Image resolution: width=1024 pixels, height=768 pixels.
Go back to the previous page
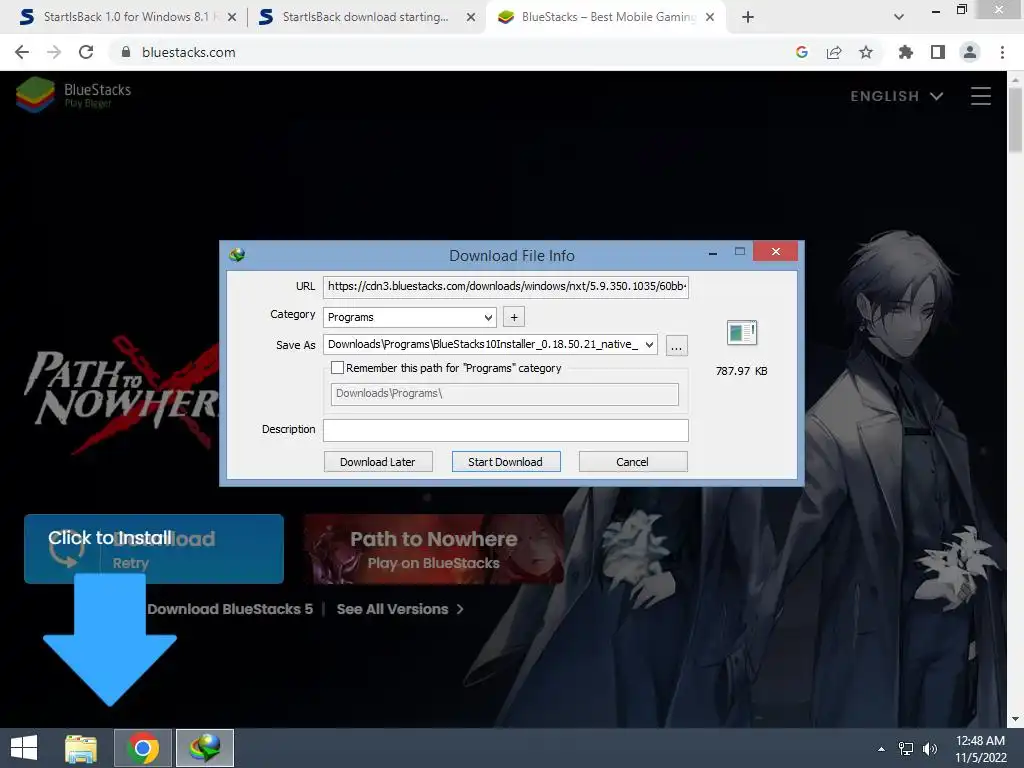22,52
